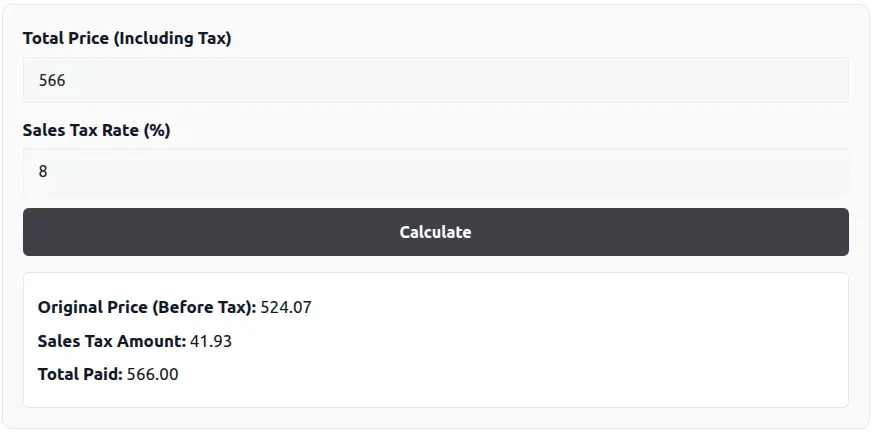873x434 pixels.
Task: Click the Total Price input field
Action: pyautogui.click(x=435, y=80)
